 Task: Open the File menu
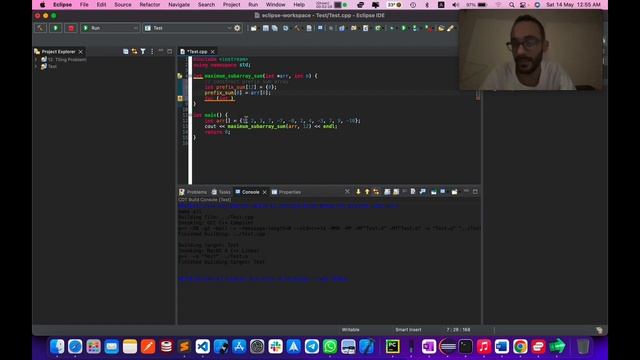pyautogui.click(x=84, y=4)
